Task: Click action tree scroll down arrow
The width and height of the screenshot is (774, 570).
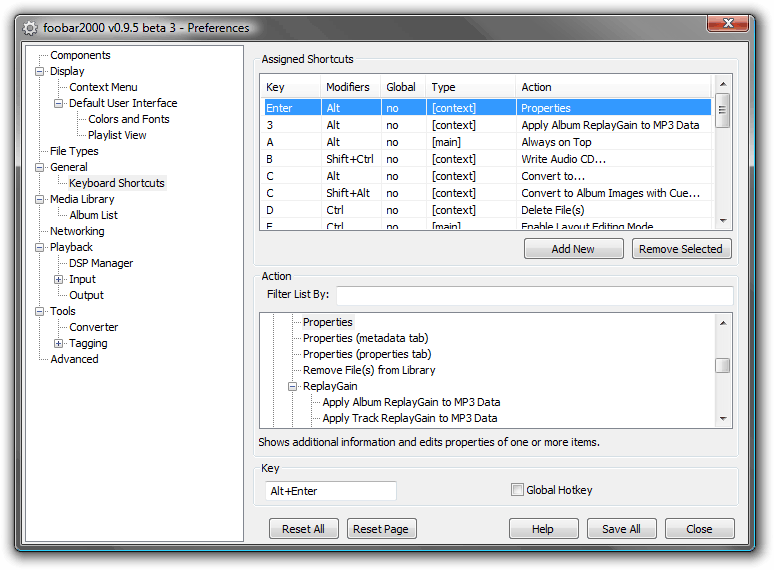Action: (723, 418)
